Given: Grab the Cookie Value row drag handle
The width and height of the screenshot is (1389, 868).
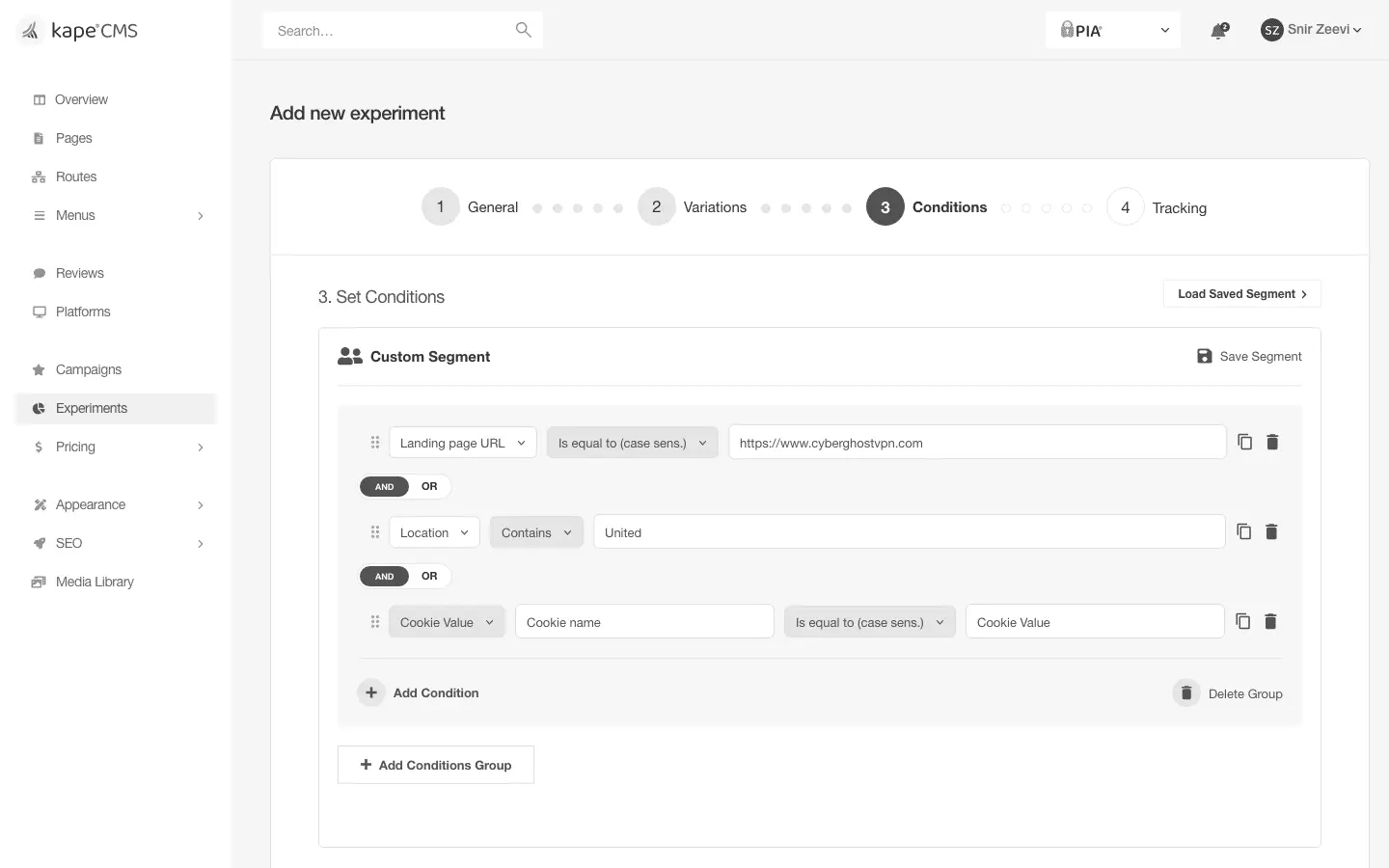Looking at the screenshot, I should coord(375,622).
